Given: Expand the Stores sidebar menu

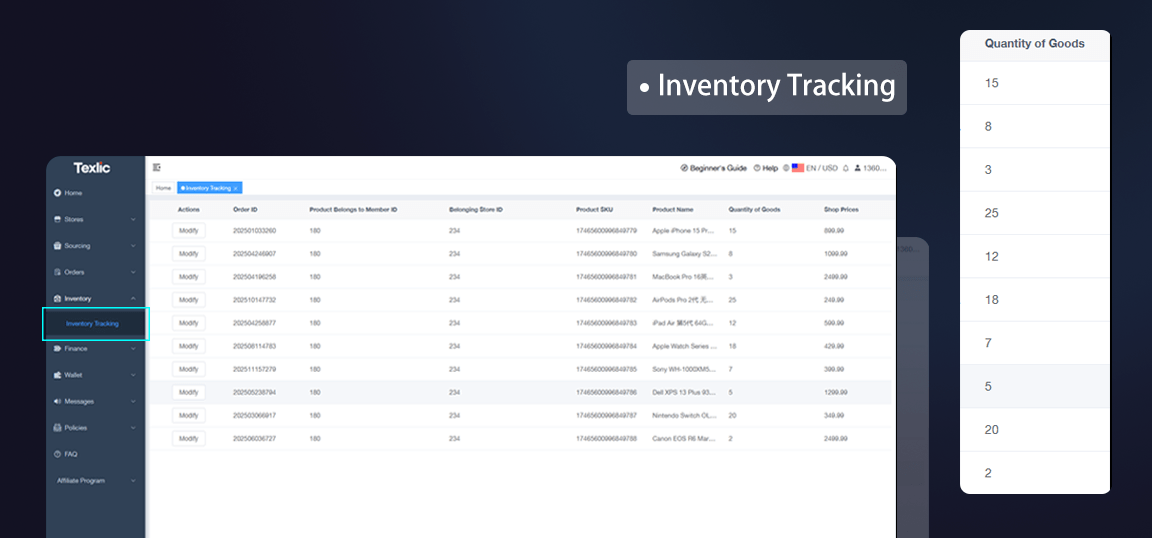Looking at the screenshot, I should pos(133,219).
